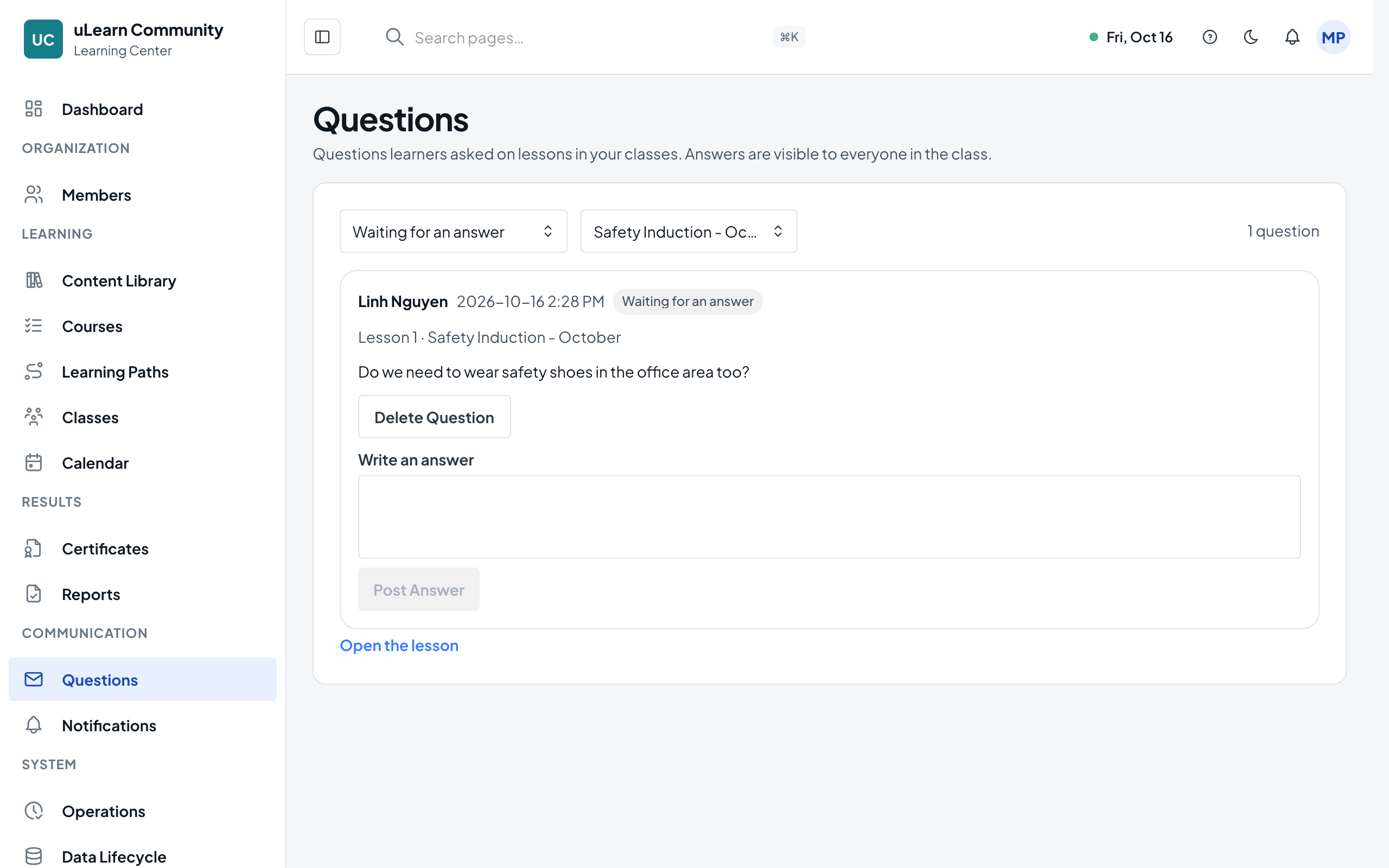The height and width of the screenshot is (868, 1389).
Task: Click the Fri, Oct 16 date indicator
Action: (1131, 37)
